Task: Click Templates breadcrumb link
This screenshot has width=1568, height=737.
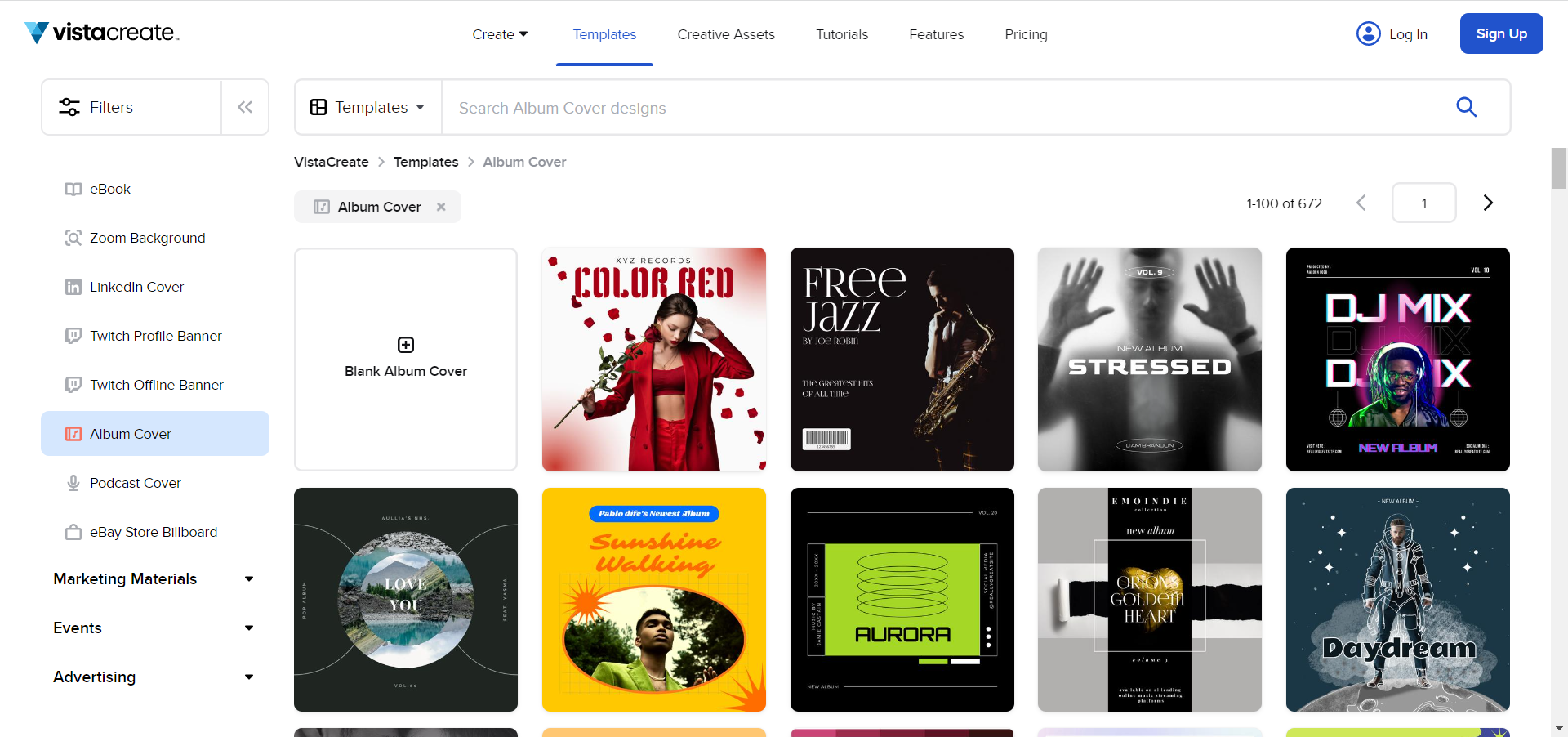Action: [x=425, y=162]
